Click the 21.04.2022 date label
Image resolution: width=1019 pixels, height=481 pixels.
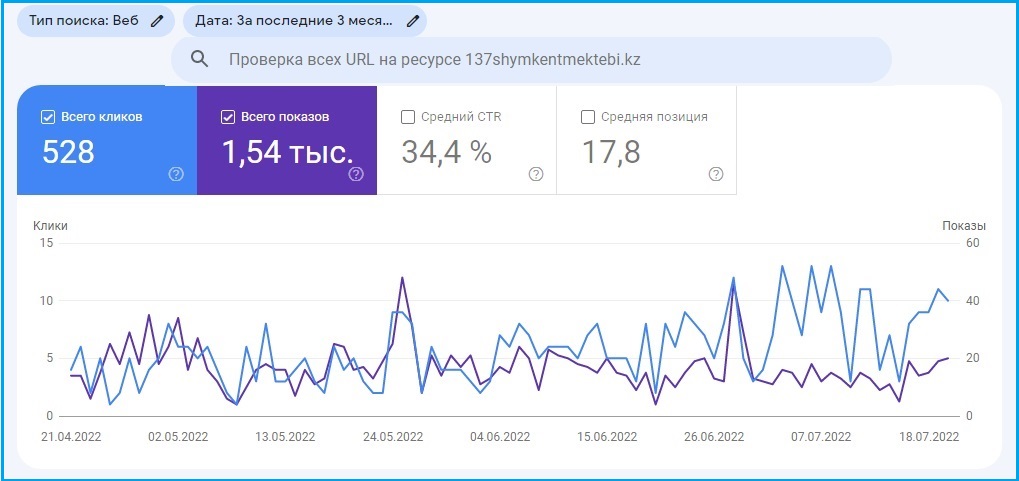click(x=71, y=437)
